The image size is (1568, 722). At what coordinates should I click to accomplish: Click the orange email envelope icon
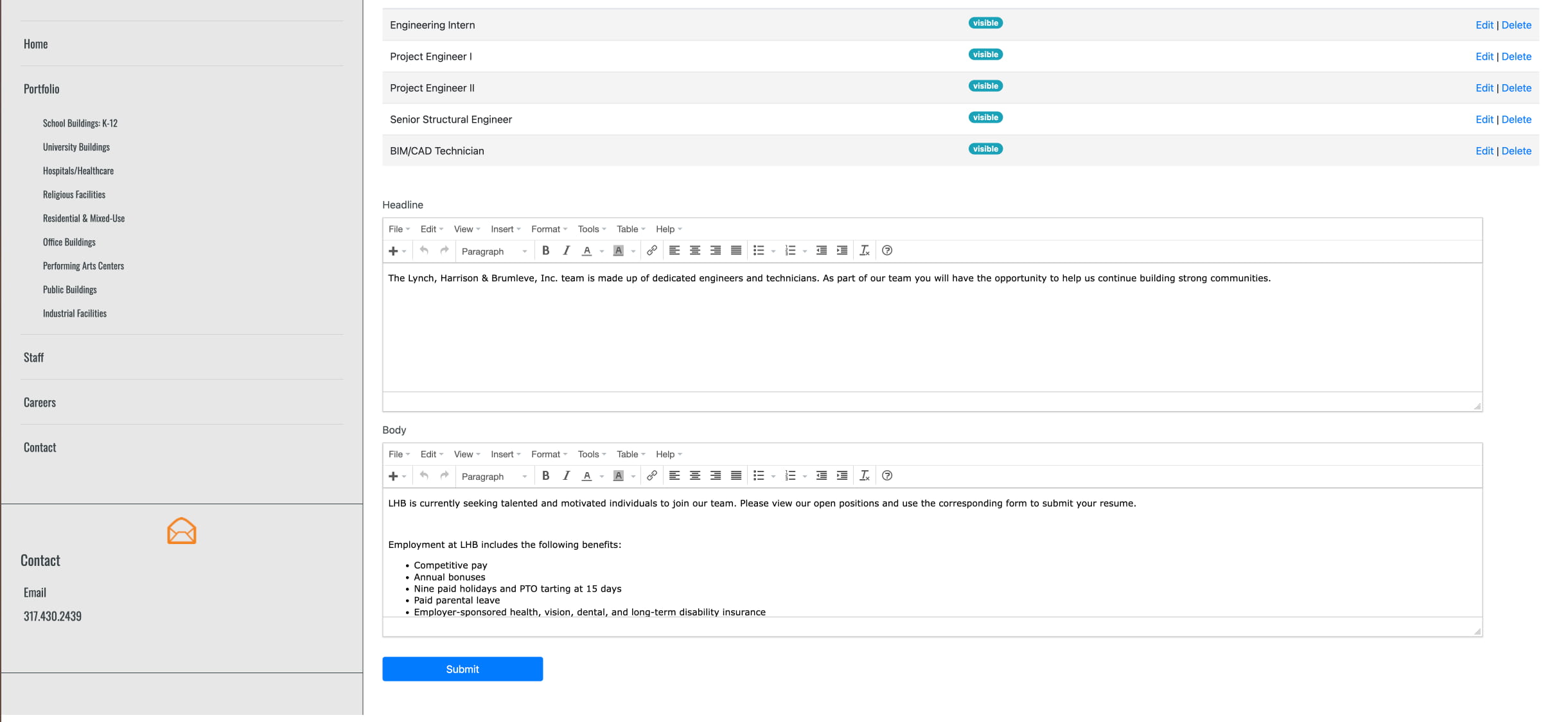coord(182,530)
